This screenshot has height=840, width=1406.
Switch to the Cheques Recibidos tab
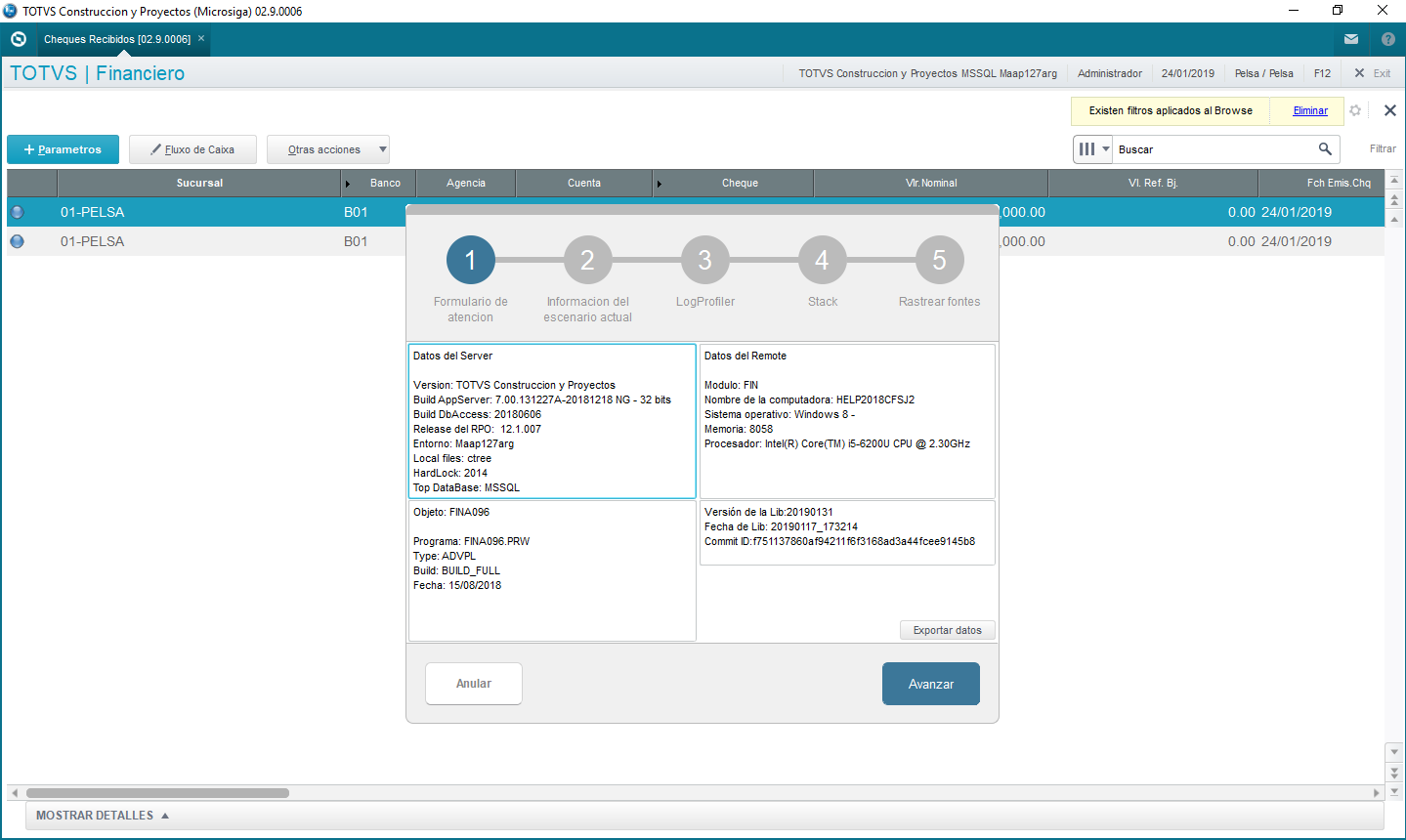coord(117,39)
